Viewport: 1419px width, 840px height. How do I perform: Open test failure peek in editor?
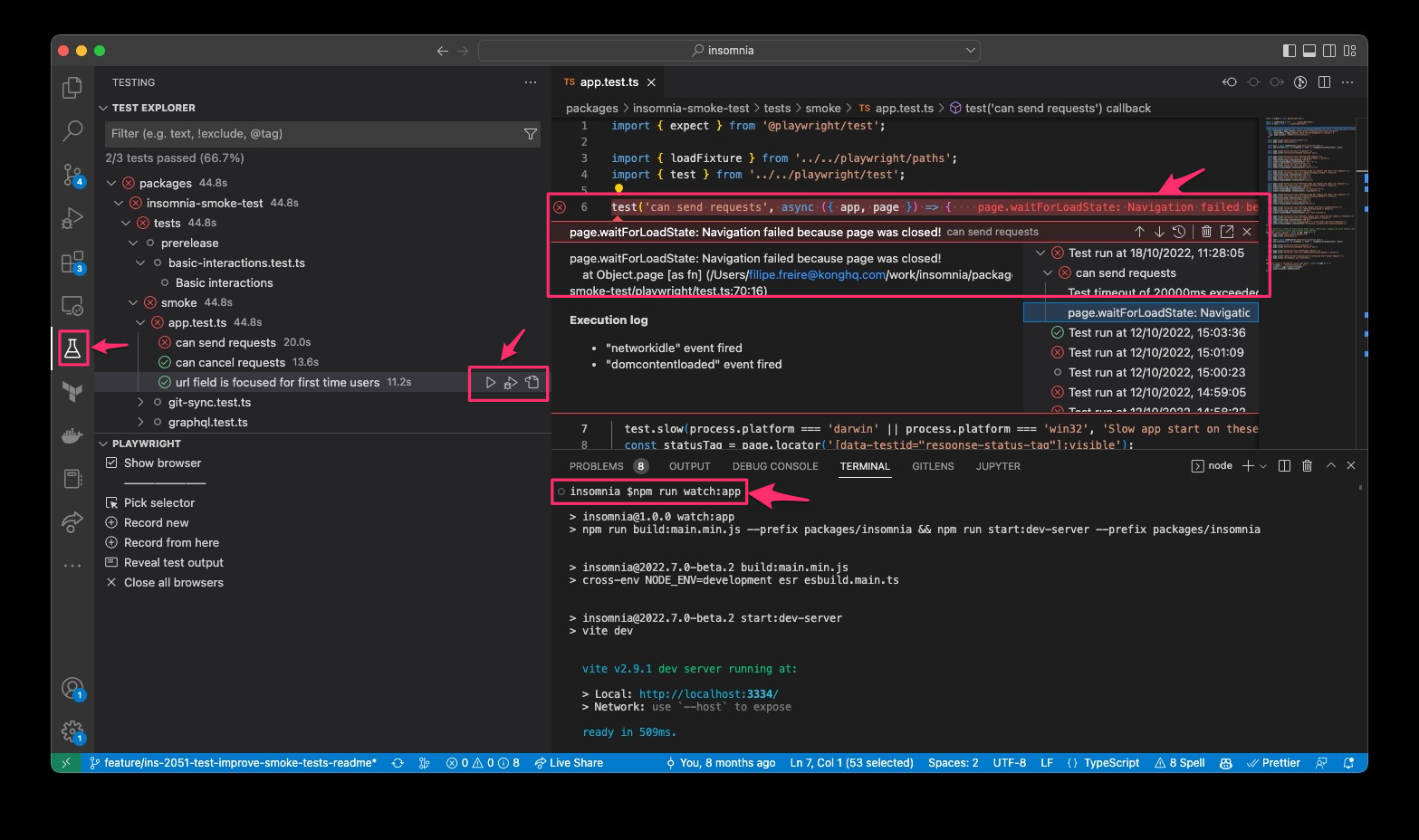(1227, 232)
